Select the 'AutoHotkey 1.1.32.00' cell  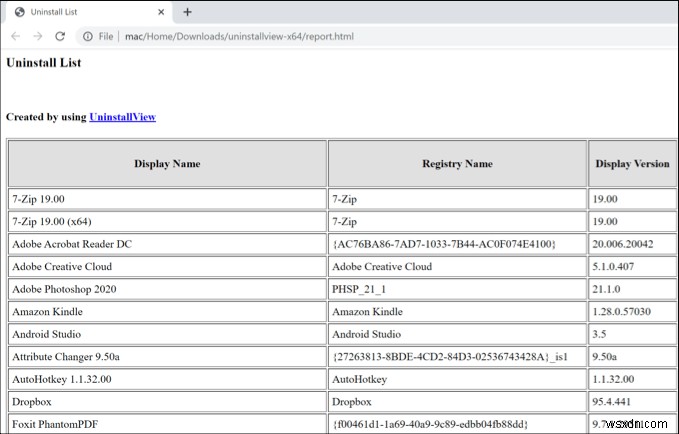[167, 379]
